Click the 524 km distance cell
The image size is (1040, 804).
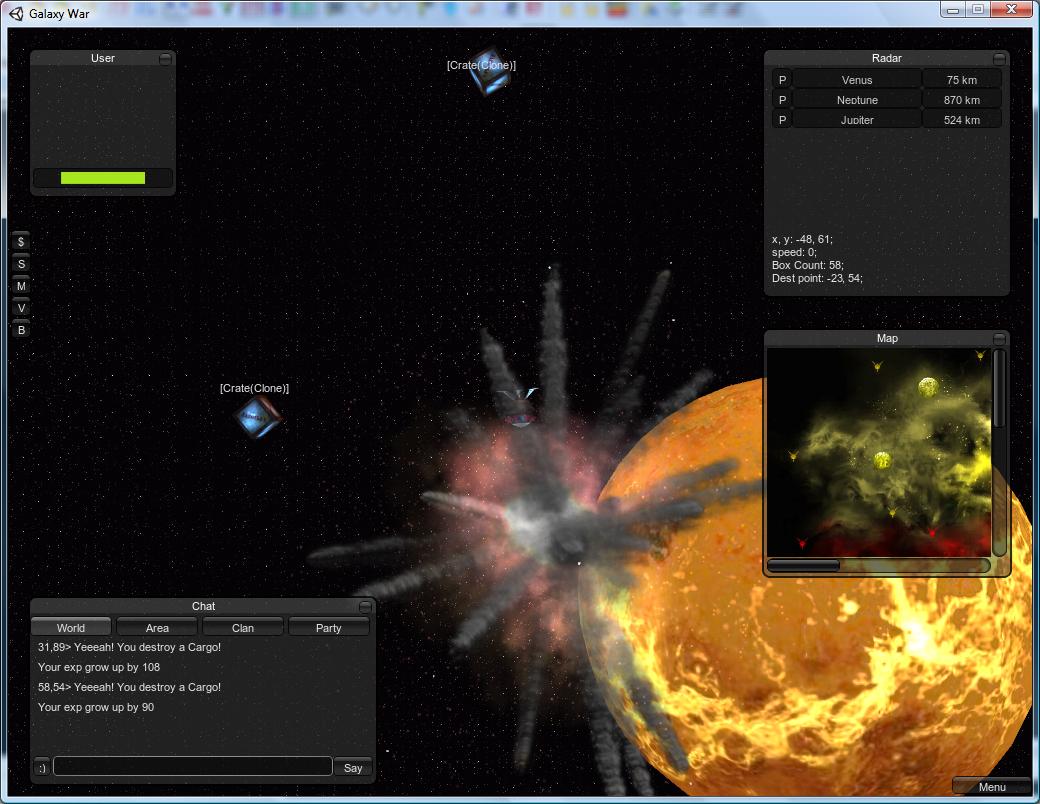click(962, 120)
